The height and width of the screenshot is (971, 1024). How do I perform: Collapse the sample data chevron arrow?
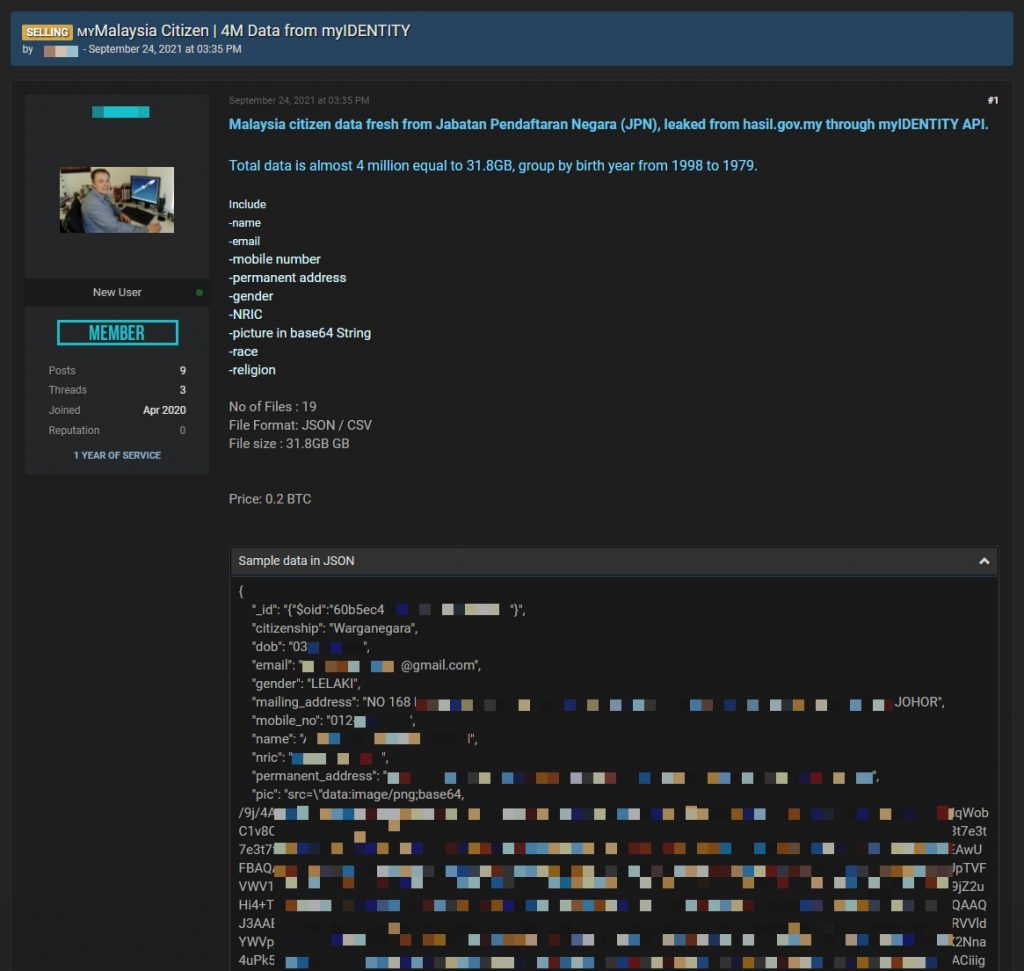pos(983,562)
